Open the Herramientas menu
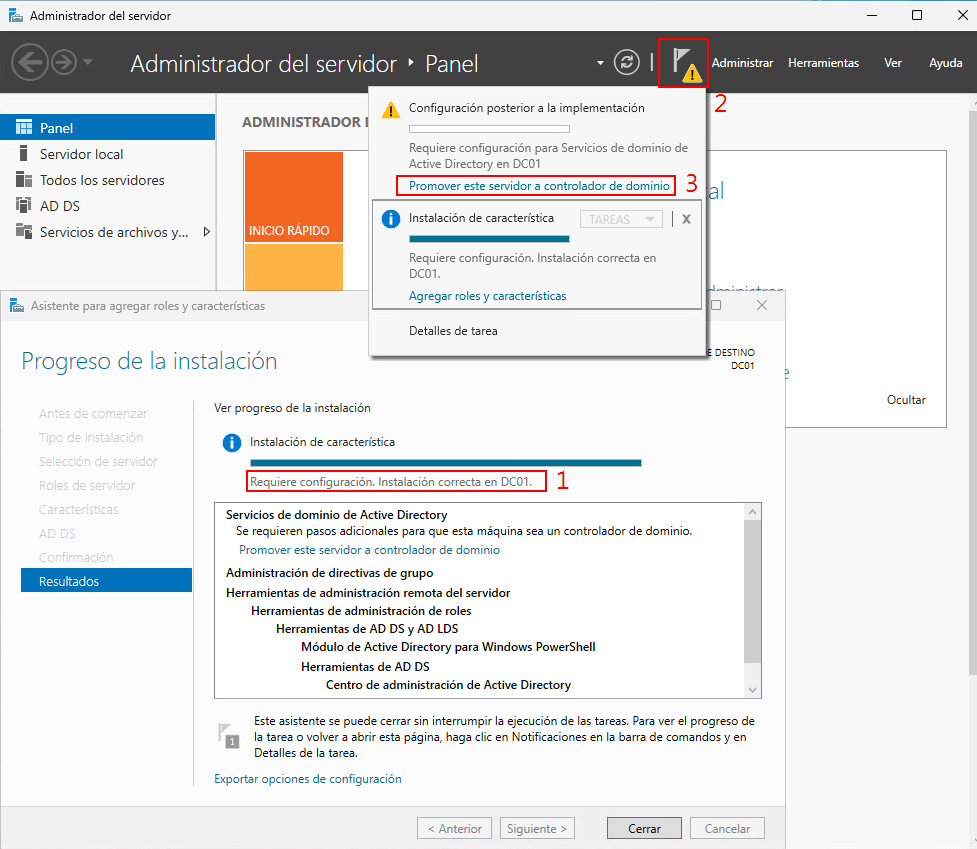This screenshot has width=977, height=849. 823,63
